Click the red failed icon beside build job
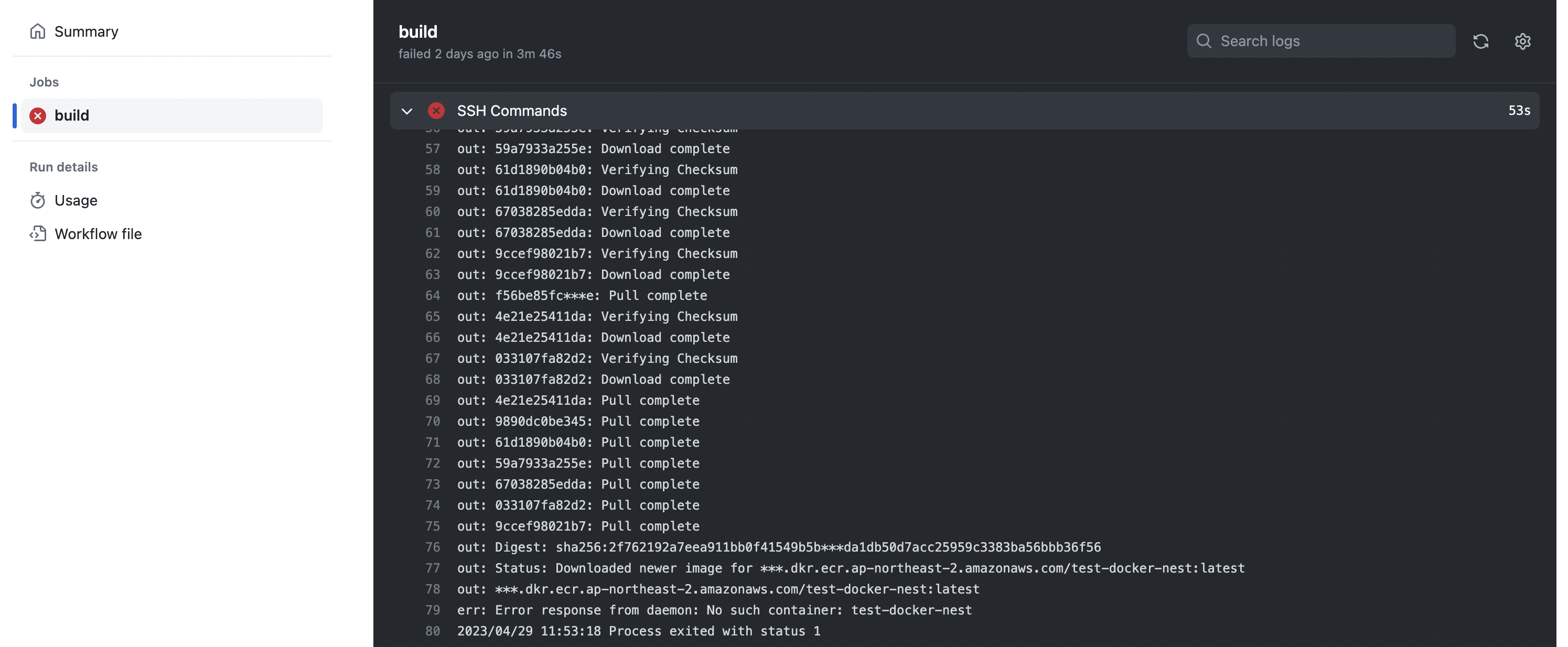 [38, 116]
